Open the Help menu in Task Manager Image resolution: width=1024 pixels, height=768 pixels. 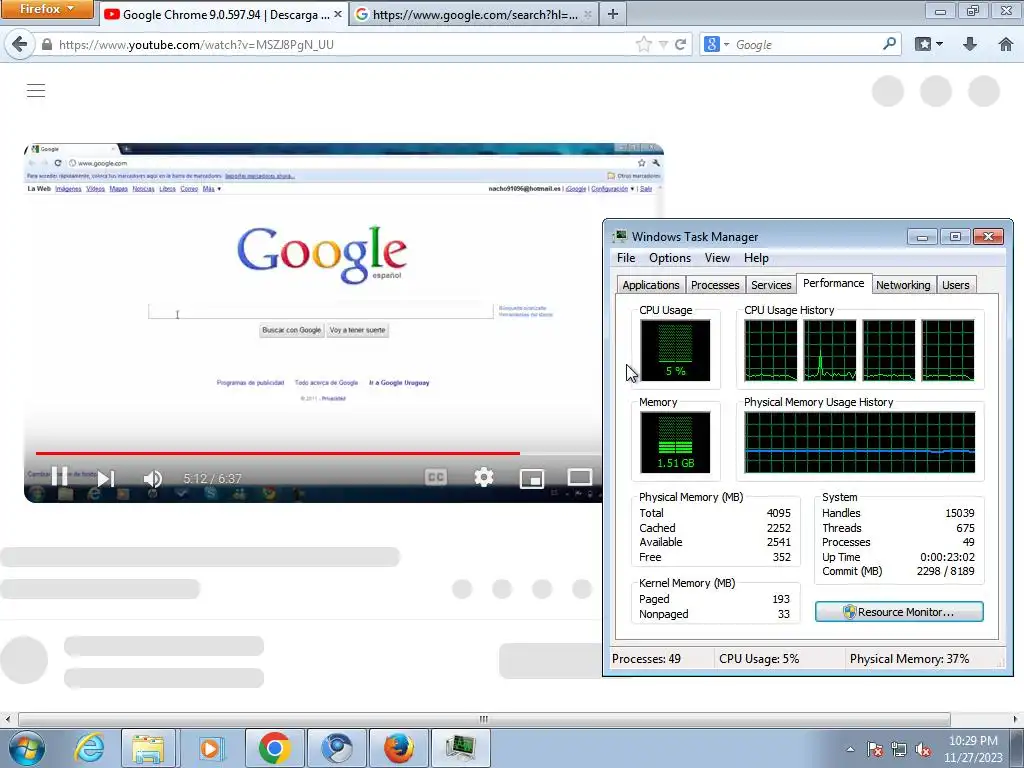756,258
